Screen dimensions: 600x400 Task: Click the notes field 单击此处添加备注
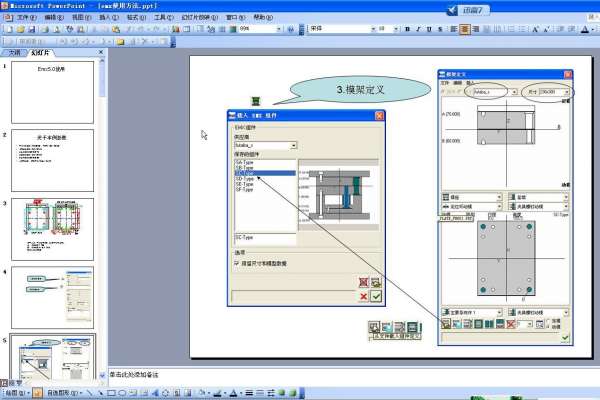pos(134,375)
